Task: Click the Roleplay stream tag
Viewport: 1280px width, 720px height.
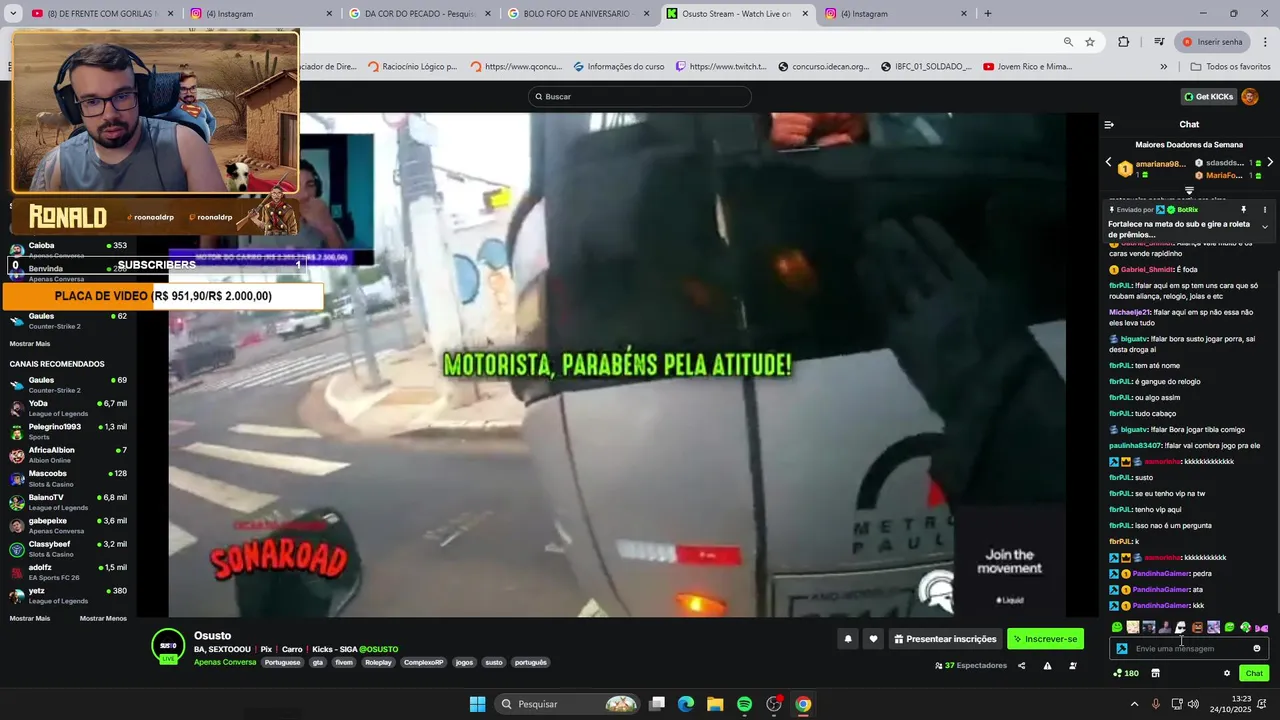Action: tap(378, 663)
